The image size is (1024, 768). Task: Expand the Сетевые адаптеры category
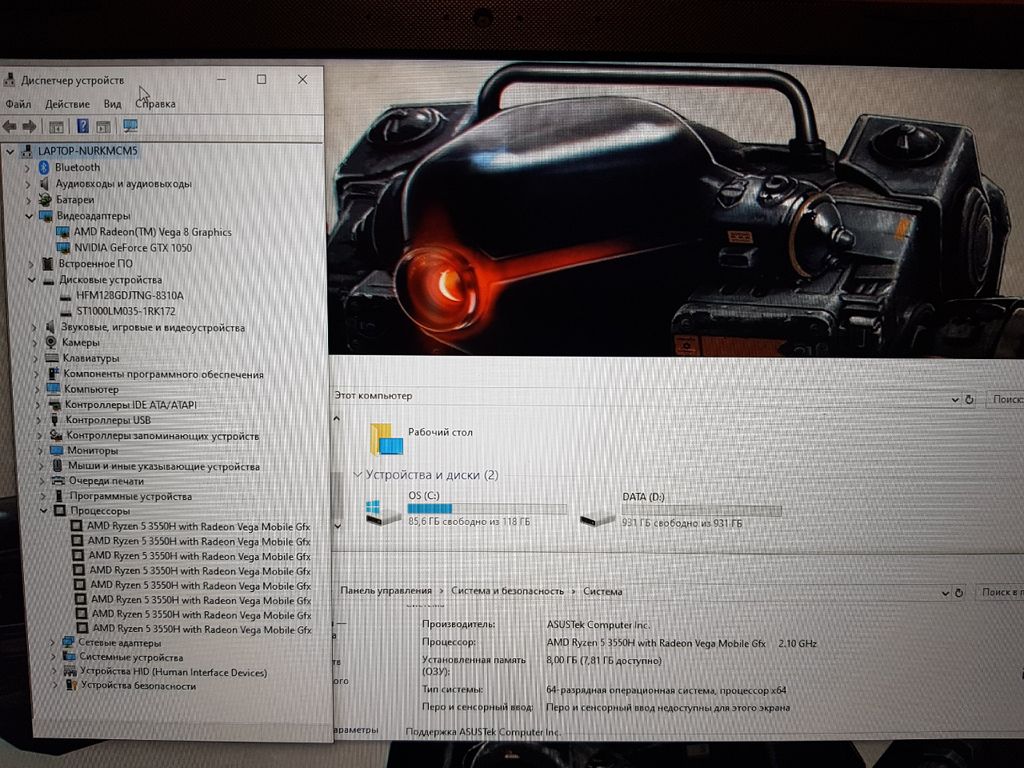[x=54, y=642]
